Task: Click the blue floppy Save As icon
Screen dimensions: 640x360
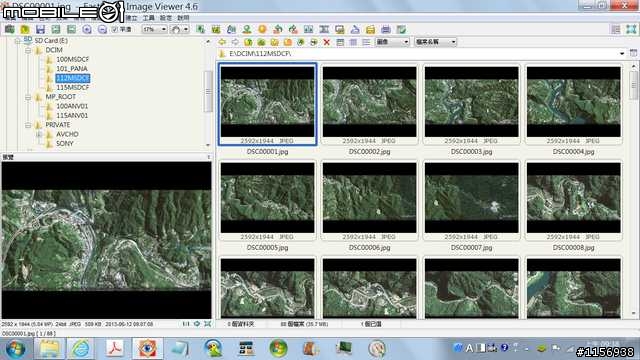Action: pos(40,29)
